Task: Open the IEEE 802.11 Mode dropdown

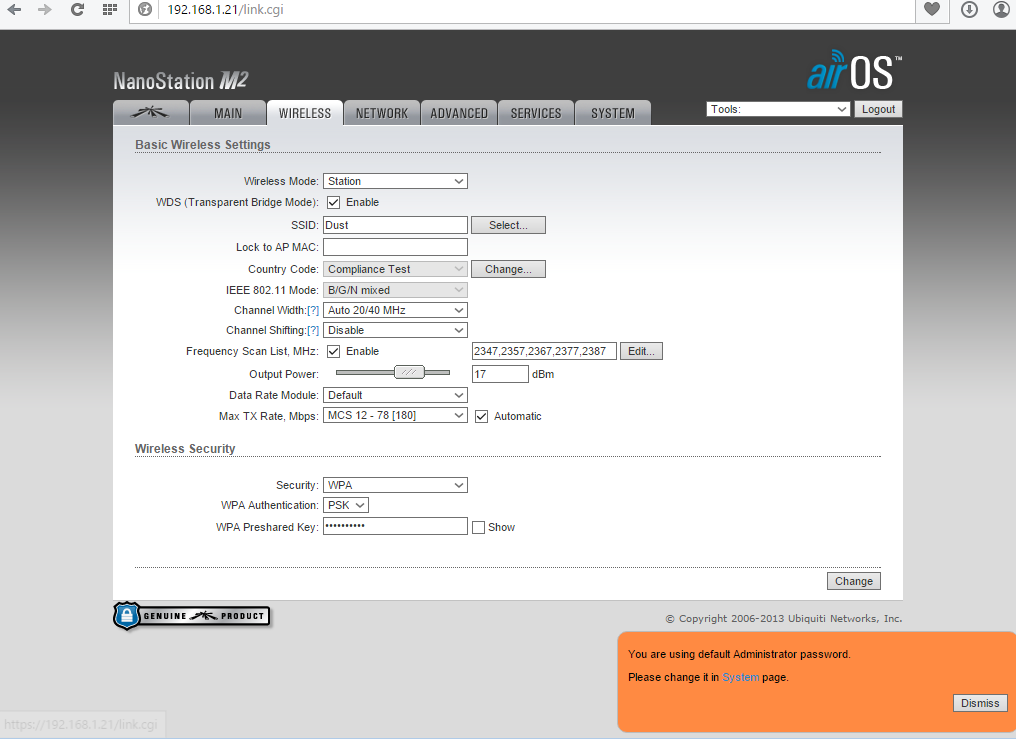Action: click(x=395, y=290)
